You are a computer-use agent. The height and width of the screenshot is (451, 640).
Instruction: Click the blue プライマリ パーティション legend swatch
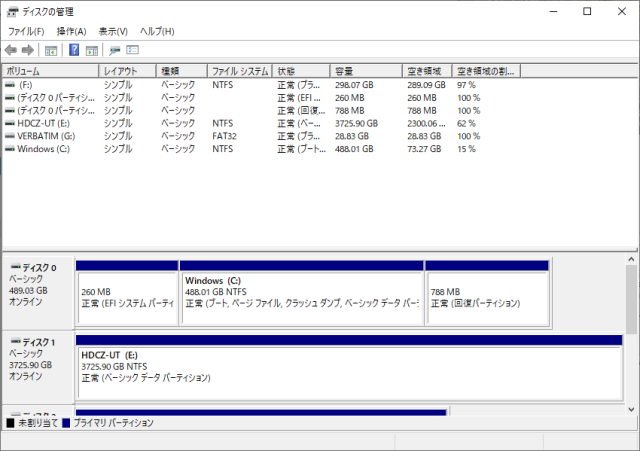(x=66, y=423)
